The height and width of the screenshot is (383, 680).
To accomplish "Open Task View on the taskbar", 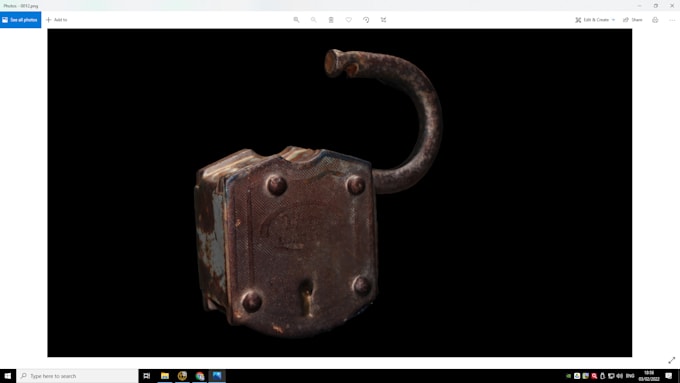I will tap(147, 376).
